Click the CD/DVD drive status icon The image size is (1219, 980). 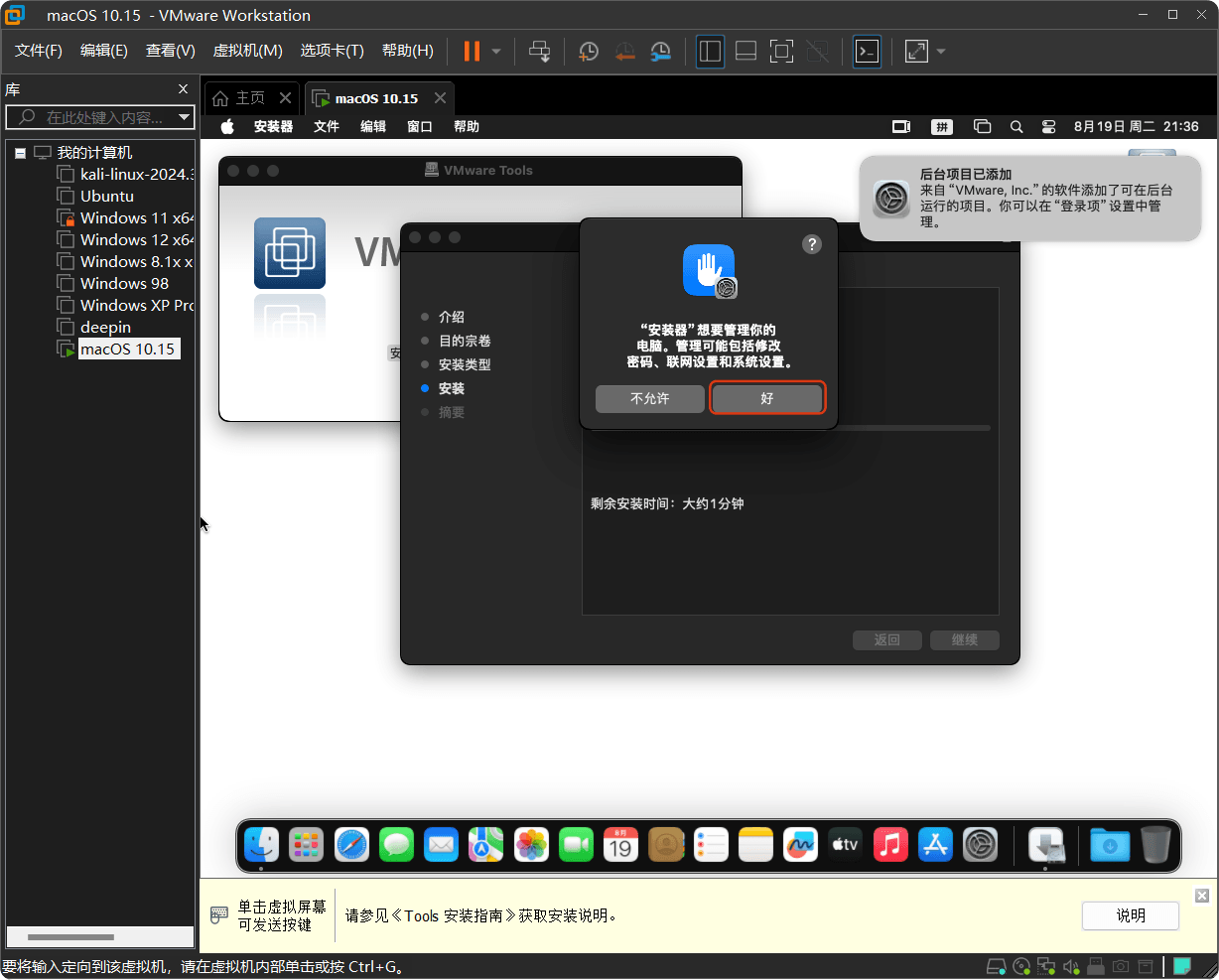coord(1021,966)
